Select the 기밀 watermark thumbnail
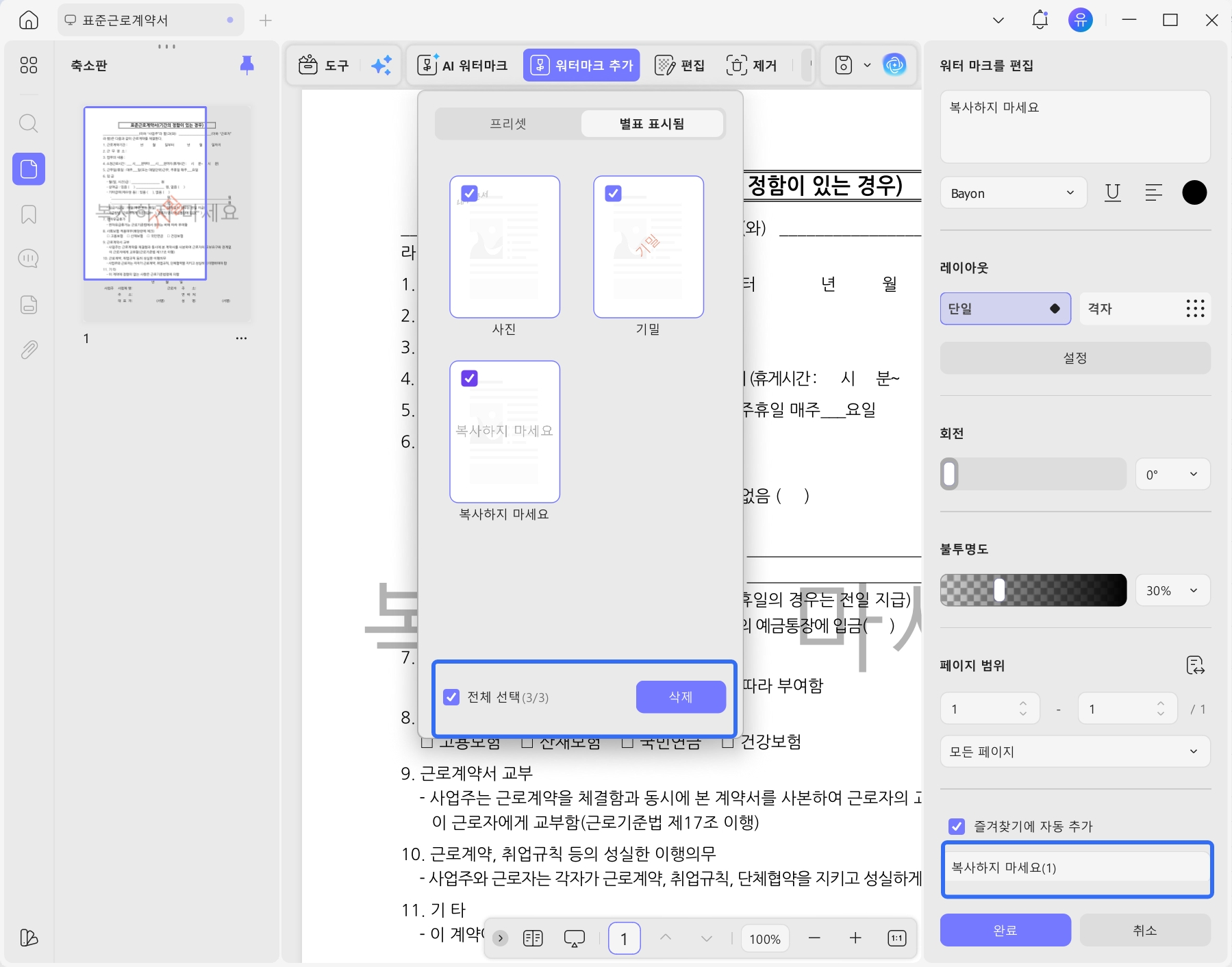Screen dimensions: 1232x967 coord(648,247)
